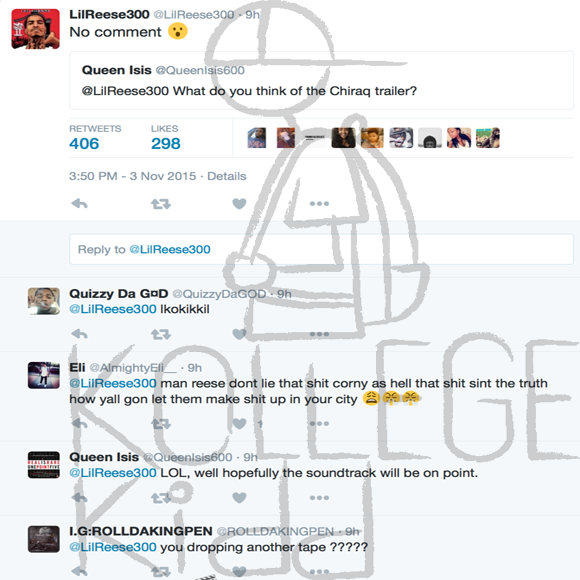Viewport: 580px width, 580px height.
Task: Open the Details link by timestamp
Action: (226, 176)
